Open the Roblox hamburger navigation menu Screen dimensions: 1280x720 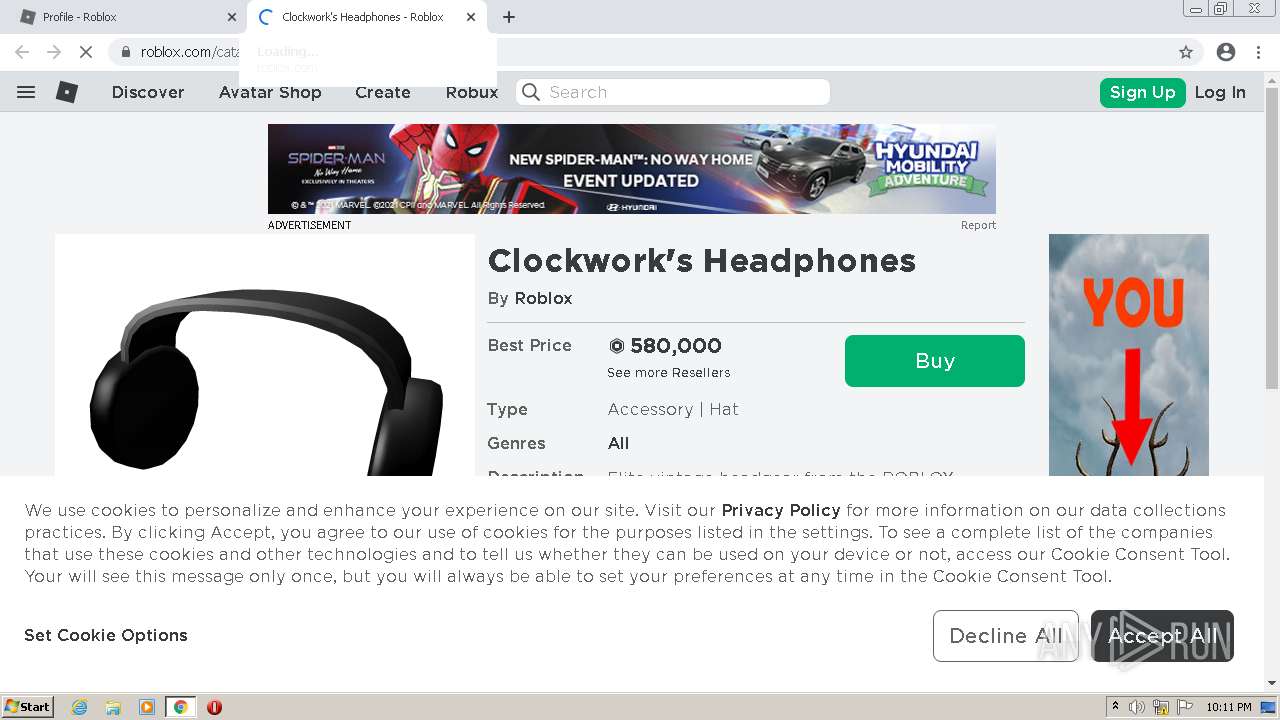pos(26,92)
